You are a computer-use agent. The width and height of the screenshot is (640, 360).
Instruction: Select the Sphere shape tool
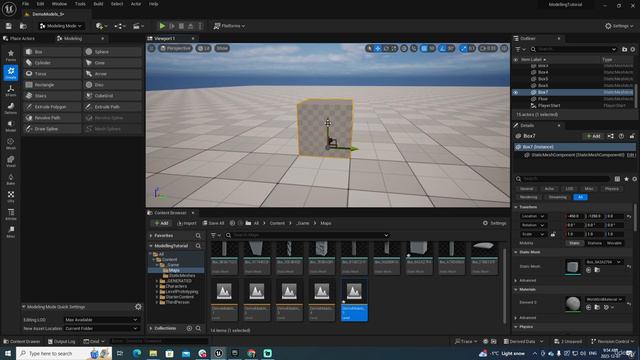point(112,52)
